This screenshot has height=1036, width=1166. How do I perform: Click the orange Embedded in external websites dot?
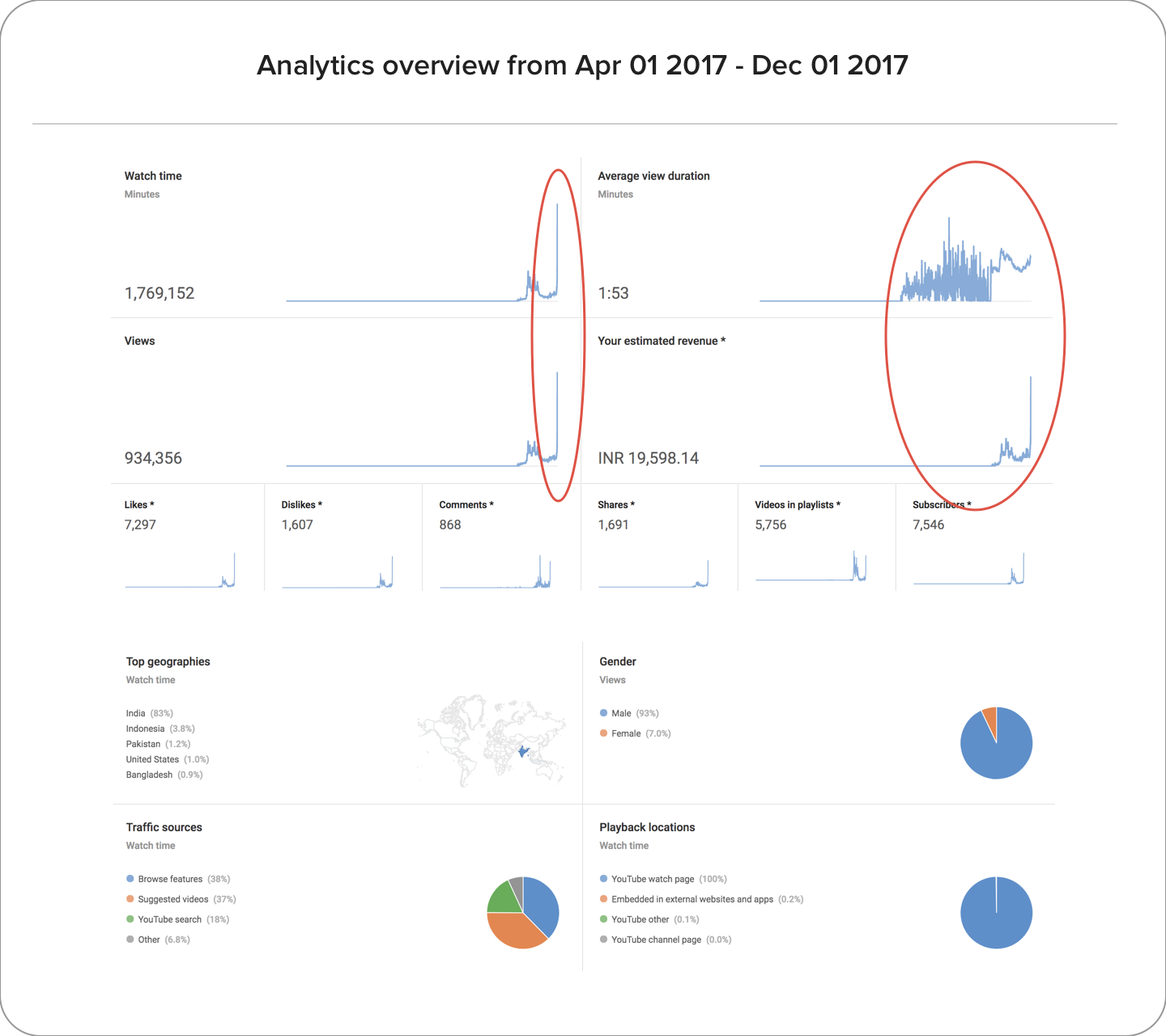(603, 898)
